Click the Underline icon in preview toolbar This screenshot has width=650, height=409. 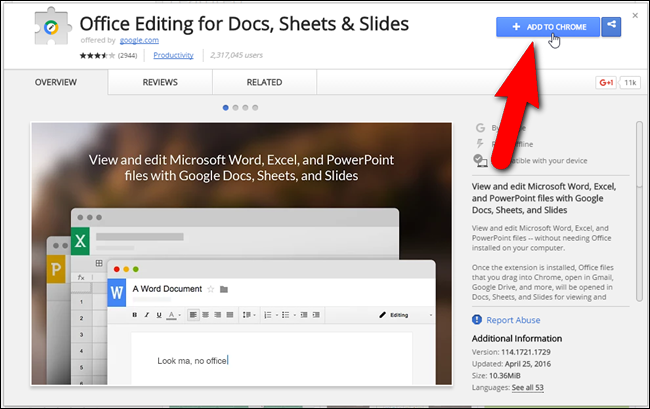(x=159, y=315)
